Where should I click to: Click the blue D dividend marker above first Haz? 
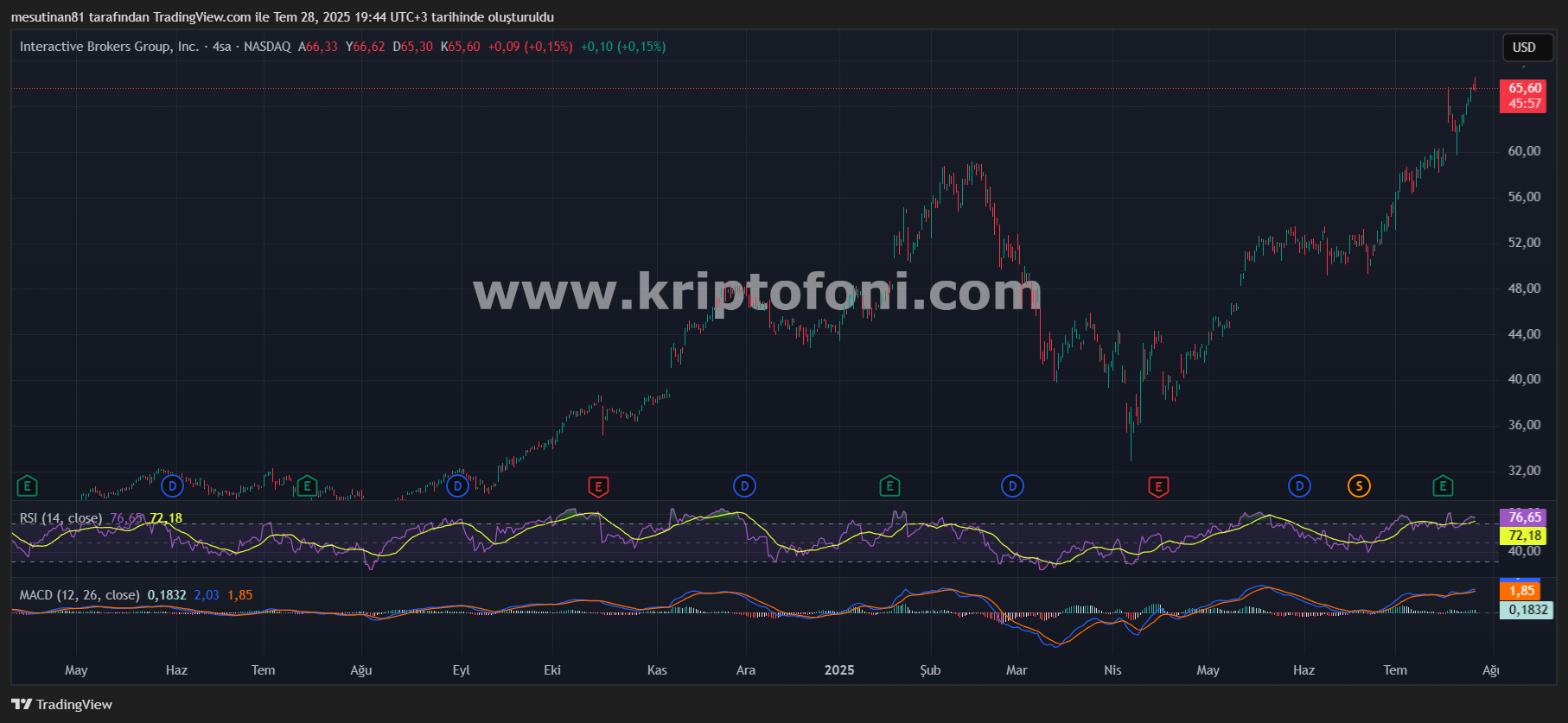(x=173, y=486)
